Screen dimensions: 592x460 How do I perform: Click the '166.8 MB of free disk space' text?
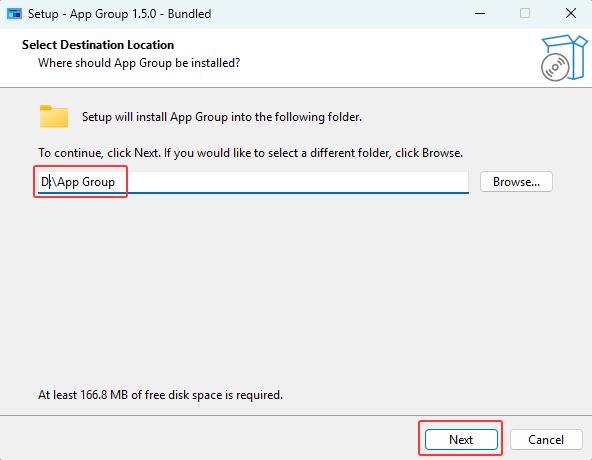[160, 395]
